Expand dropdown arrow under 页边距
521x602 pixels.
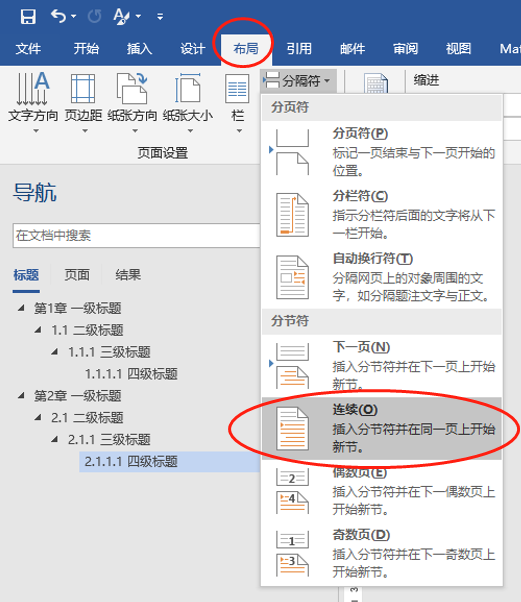85,131
